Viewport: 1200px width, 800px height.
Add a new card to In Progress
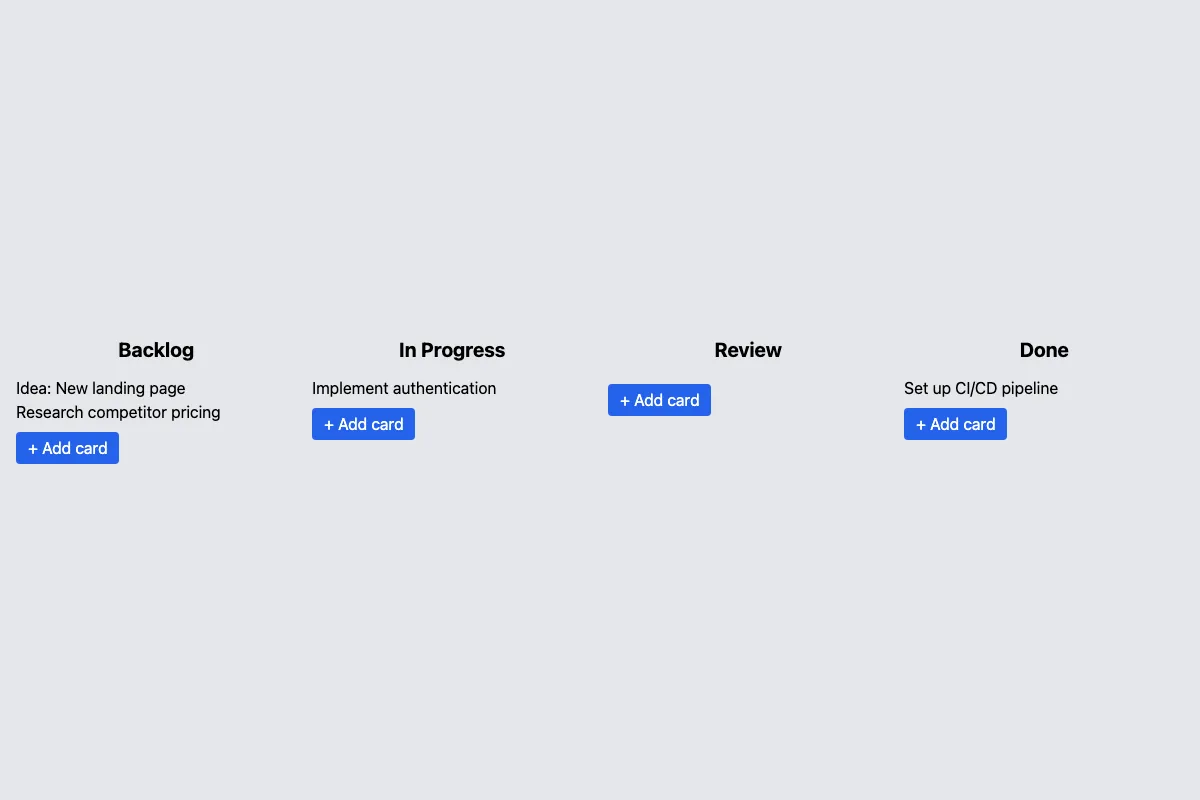tap(364, 424)
